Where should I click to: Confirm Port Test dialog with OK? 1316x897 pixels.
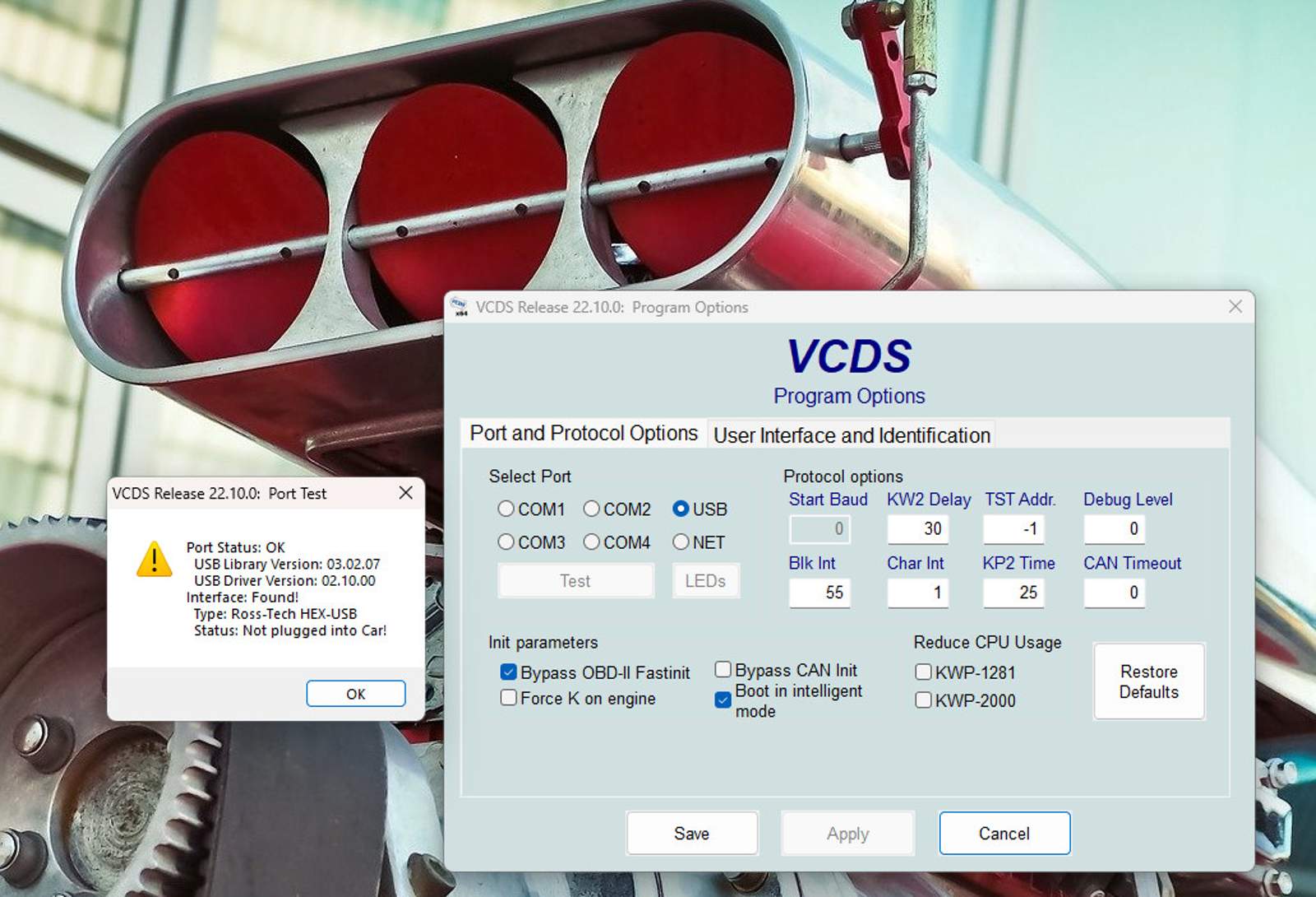pos(355,694)
